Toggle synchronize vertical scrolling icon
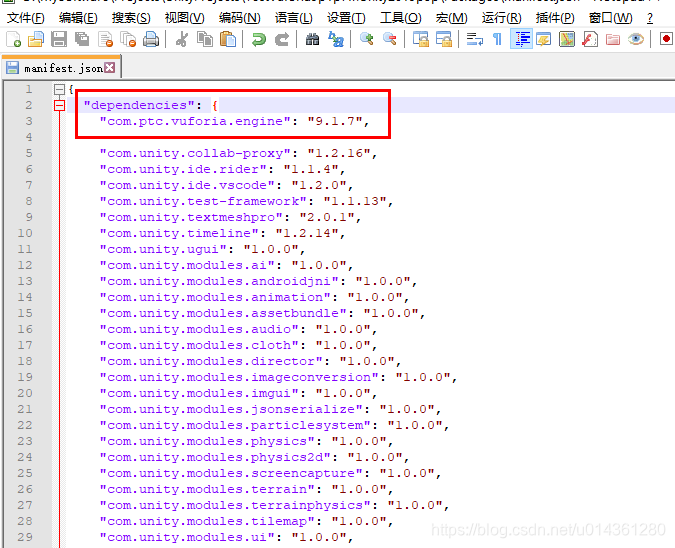 coord(421,40)
